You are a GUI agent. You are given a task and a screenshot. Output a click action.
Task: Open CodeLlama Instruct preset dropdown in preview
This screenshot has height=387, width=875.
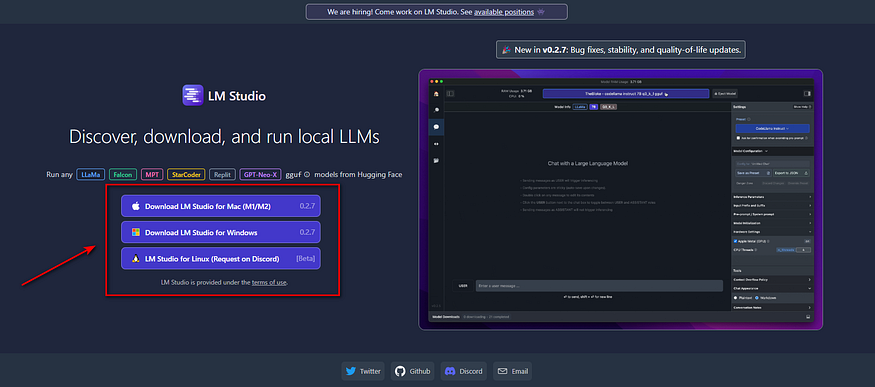772,128
